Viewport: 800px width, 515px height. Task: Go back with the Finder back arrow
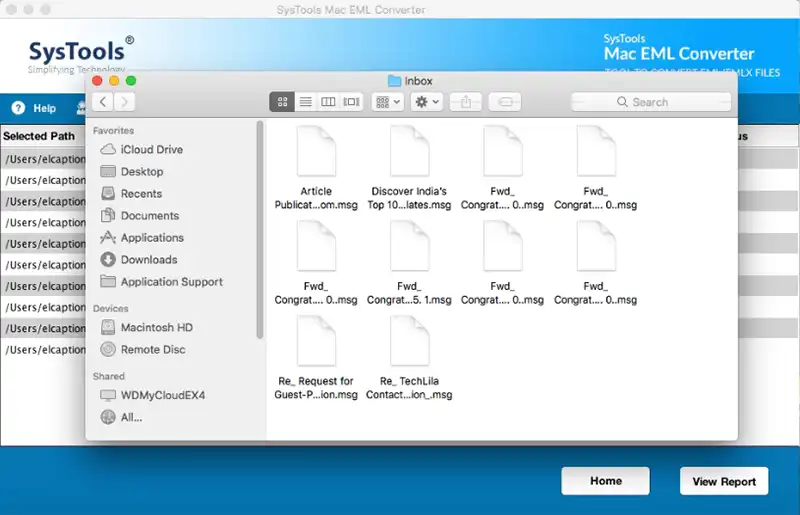click(x=103, y=102)
